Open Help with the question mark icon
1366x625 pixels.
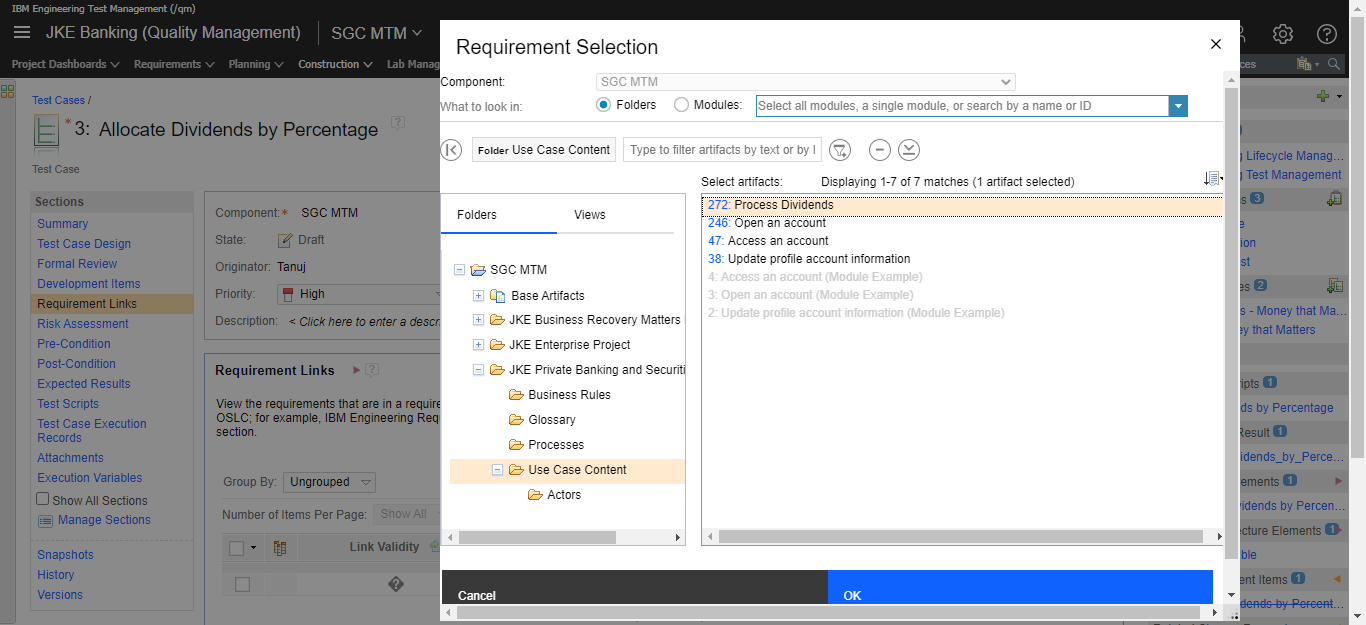tap(1327, 33)
